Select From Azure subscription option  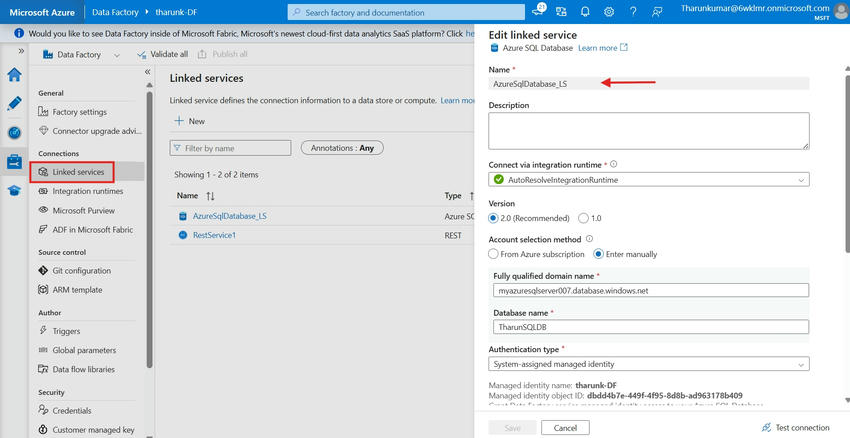click(493, 254)
